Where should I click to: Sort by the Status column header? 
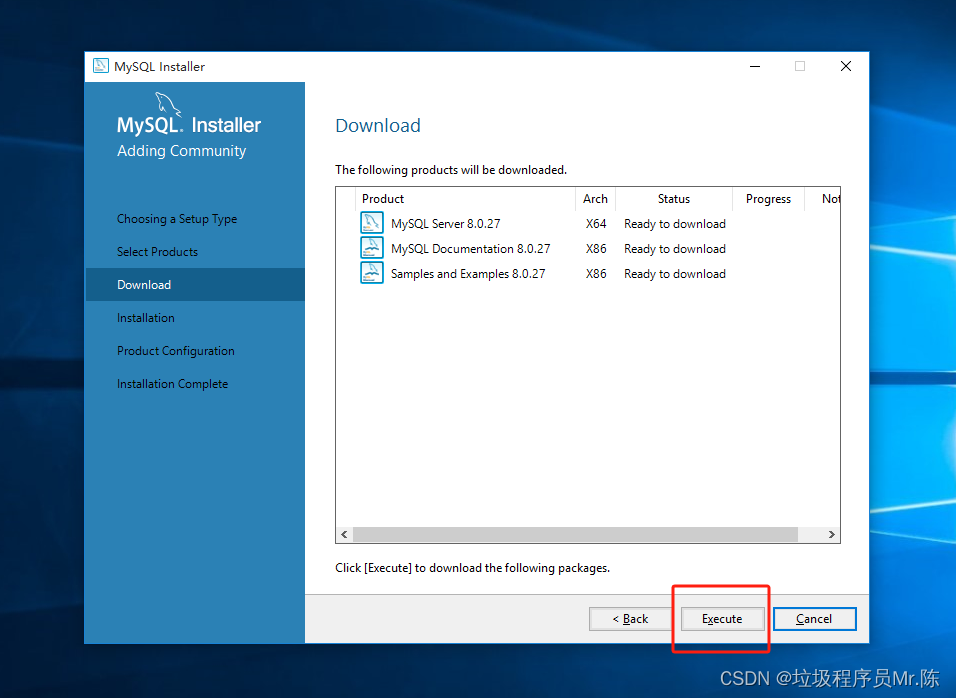[674, 199]
